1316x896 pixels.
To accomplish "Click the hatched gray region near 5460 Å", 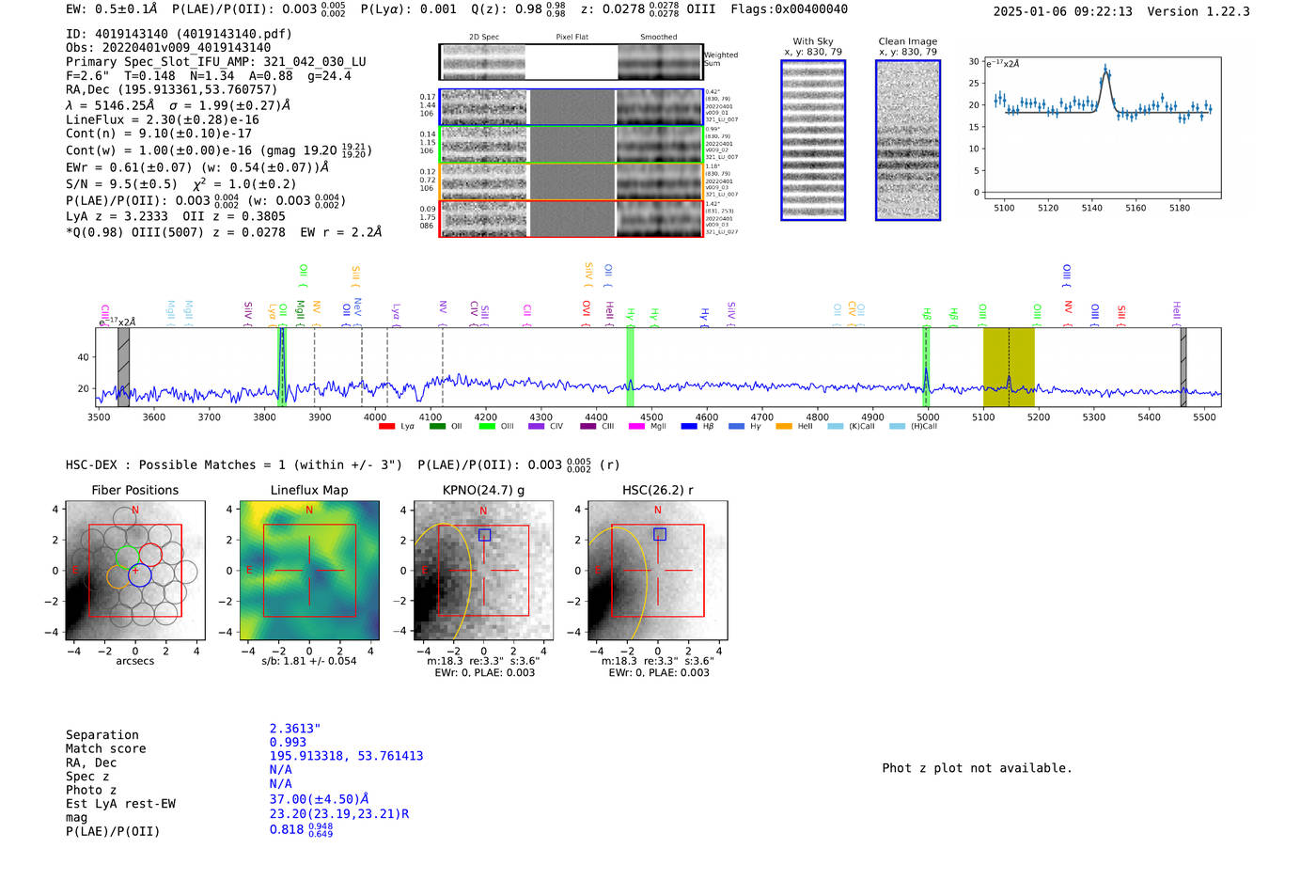I will (1183, 367).
